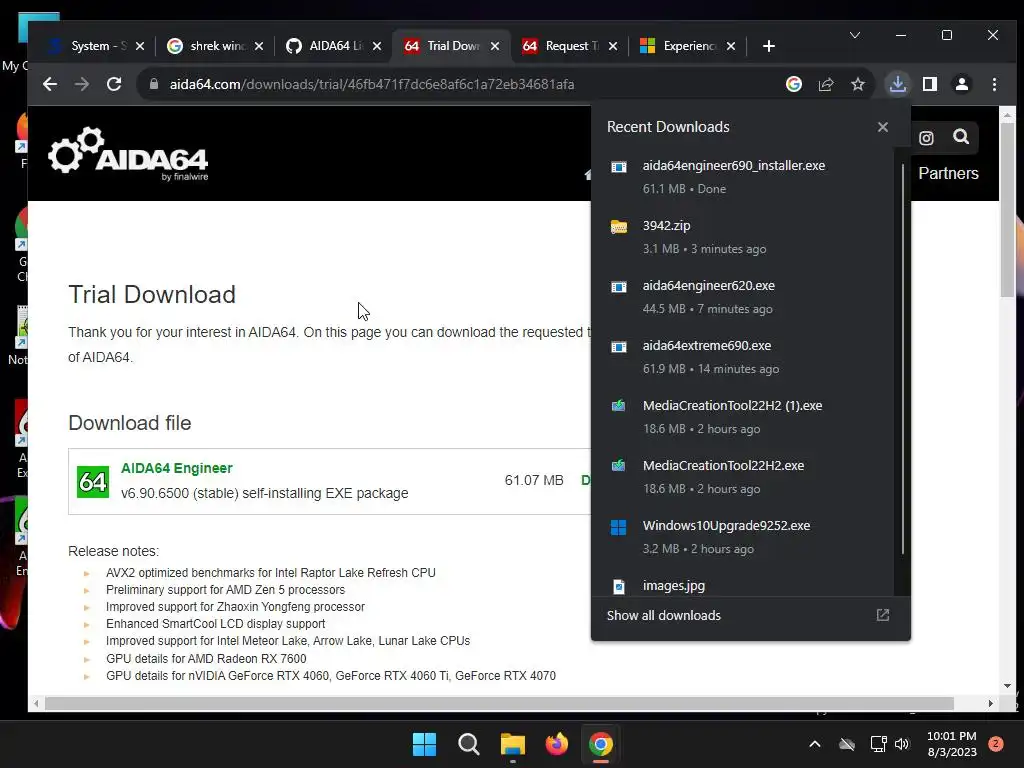The image size is (1024, 768).
Task: Open notification badge showing 2
Action: [x=996, y=744]
